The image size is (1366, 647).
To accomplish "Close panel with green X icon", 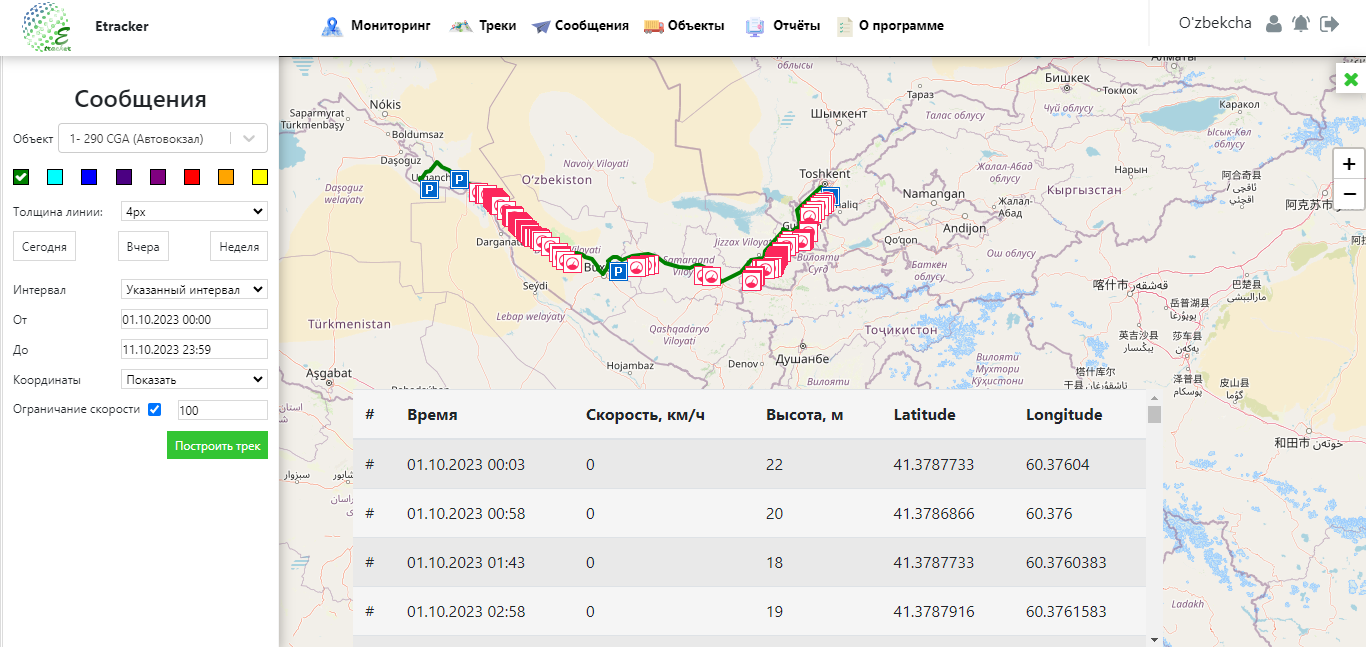I will 1351,79.
